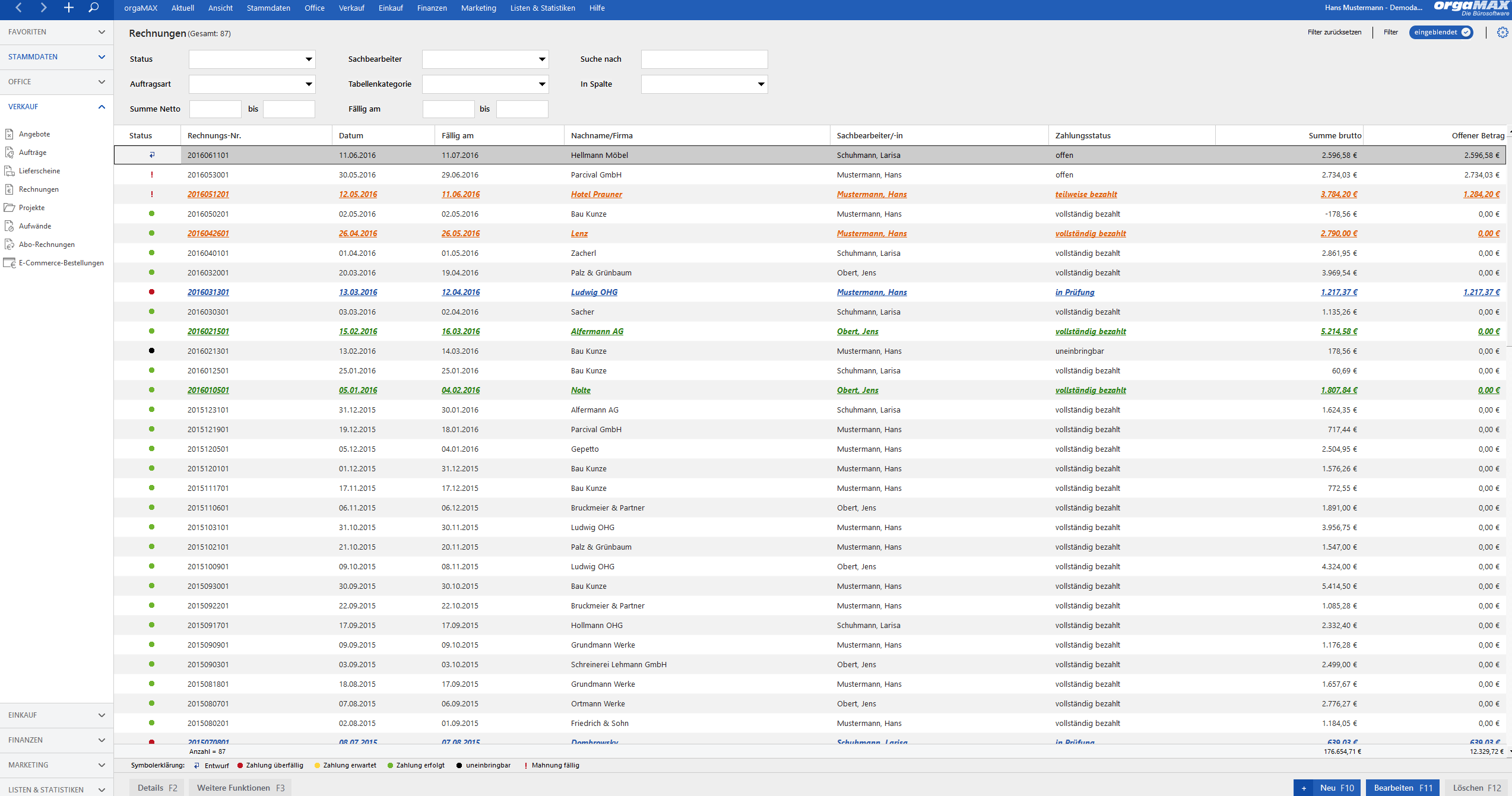The width and height of the screenshot is (1512, 796).
Task: Open the Status filter dropdown
Action: coord(252,59)
